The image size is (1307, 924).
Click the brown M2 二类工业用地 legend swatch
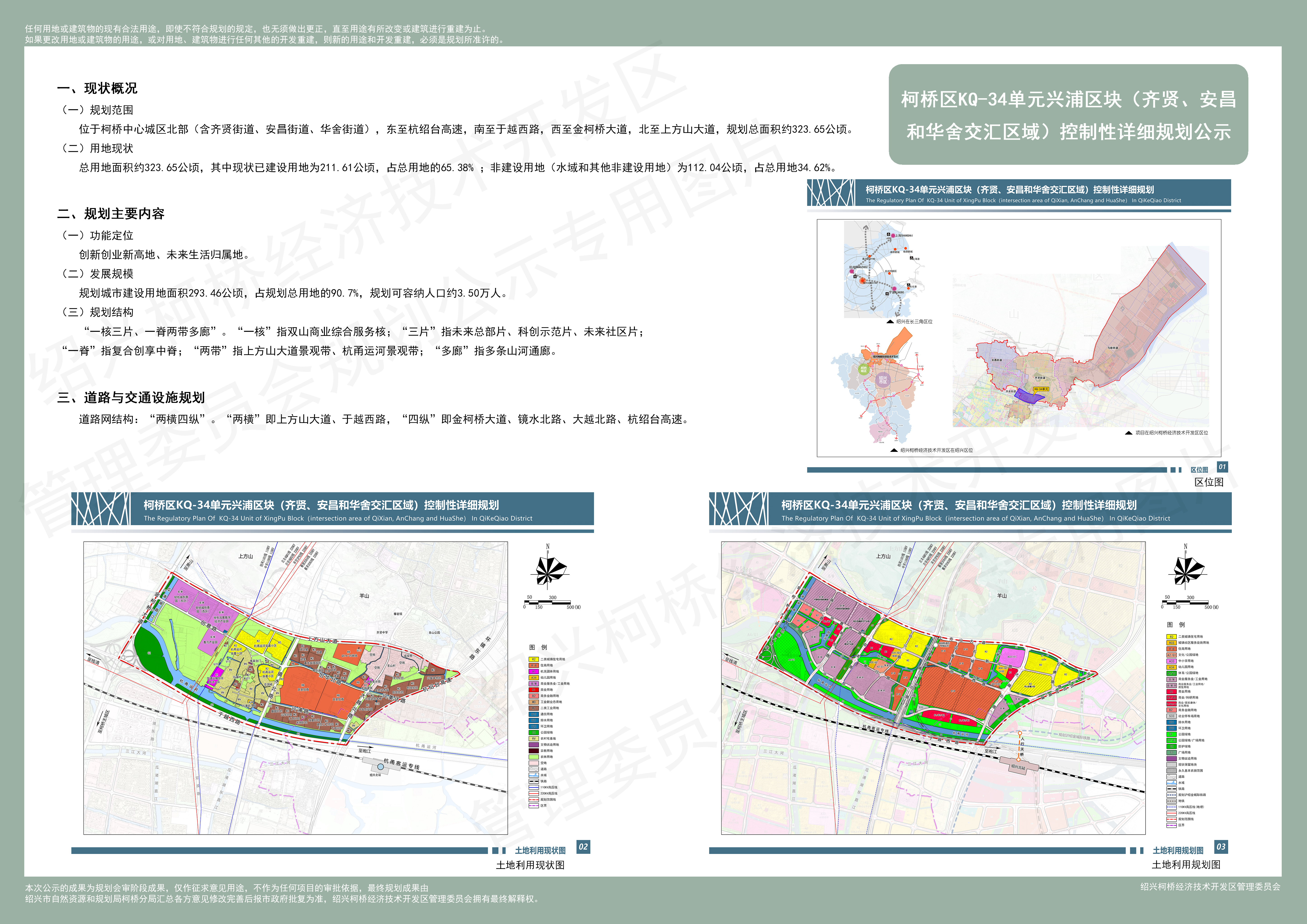(x=534, y=708)
